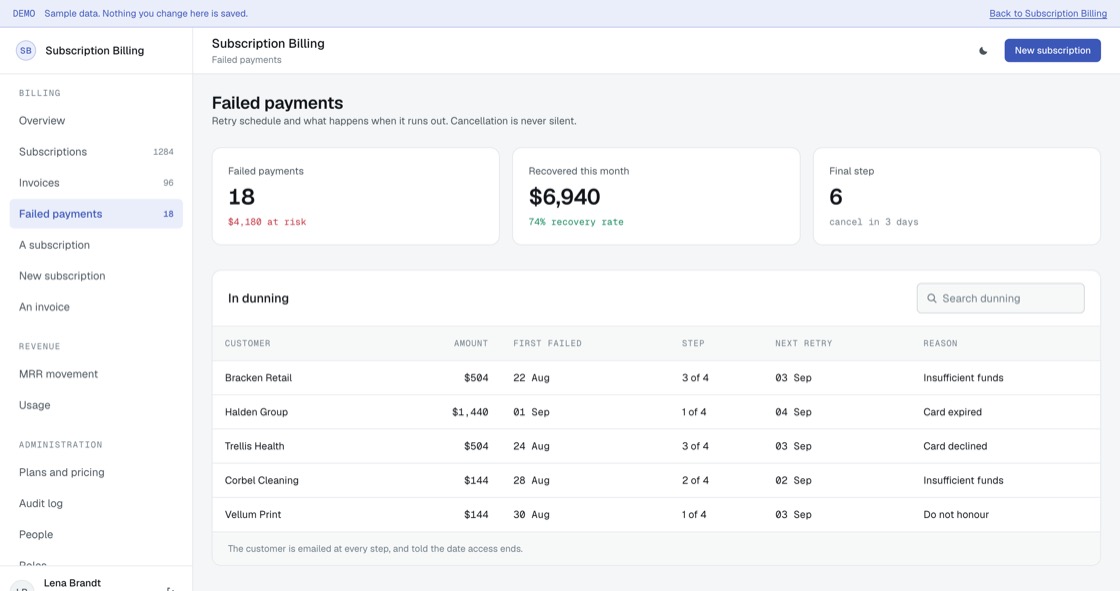Image resolution: width=1120 pixels, height=591 pixels.
Task: Go to MRR movement in the sidebar
Action: [x=96, y=374]
